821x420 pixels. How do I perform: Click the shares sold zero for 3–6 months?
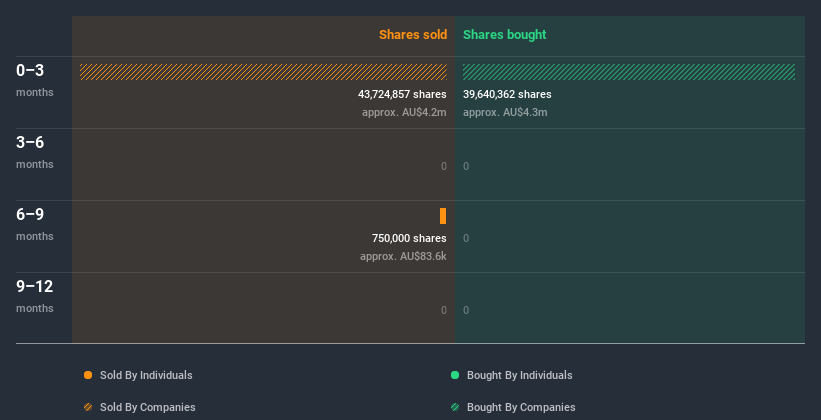[444, 167]
